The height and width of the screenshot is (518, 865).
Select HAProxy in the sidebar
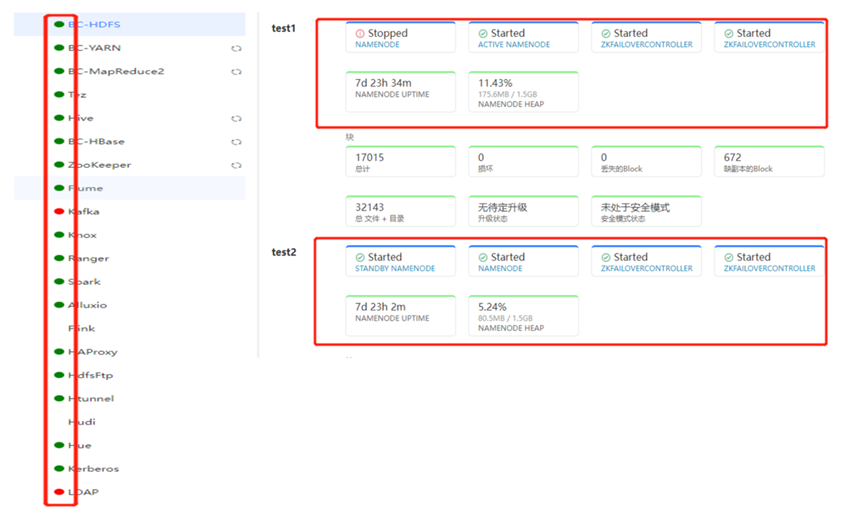click(93, 352)
